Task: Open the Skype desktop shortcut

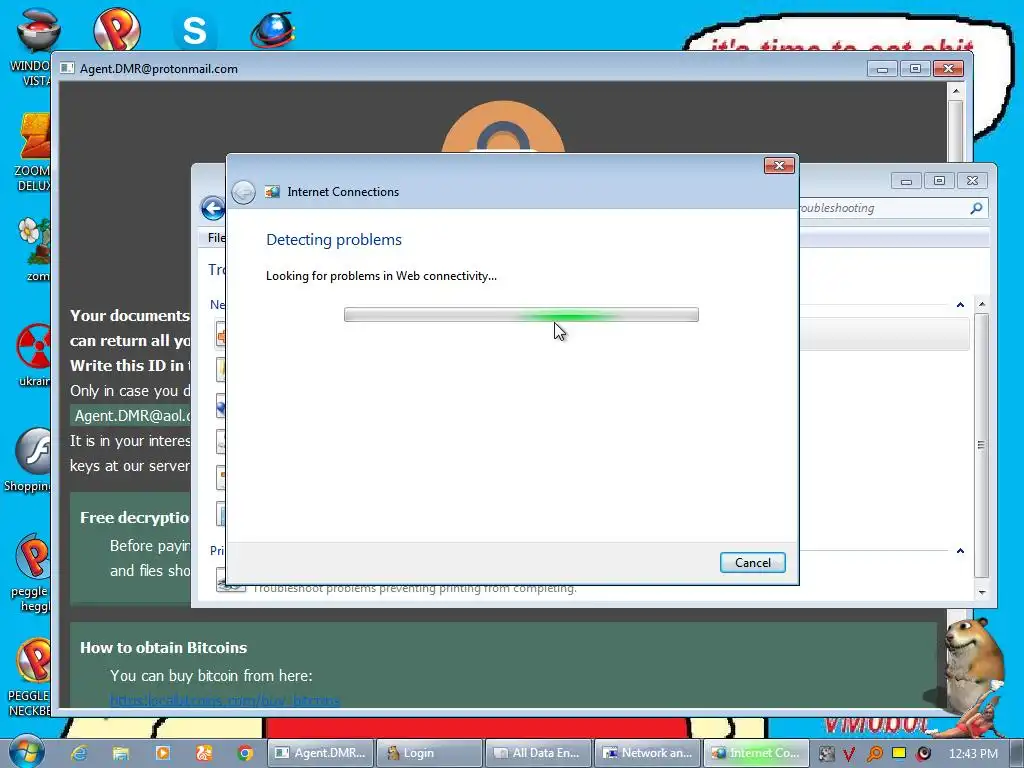Action: click(x=195, y=31)
